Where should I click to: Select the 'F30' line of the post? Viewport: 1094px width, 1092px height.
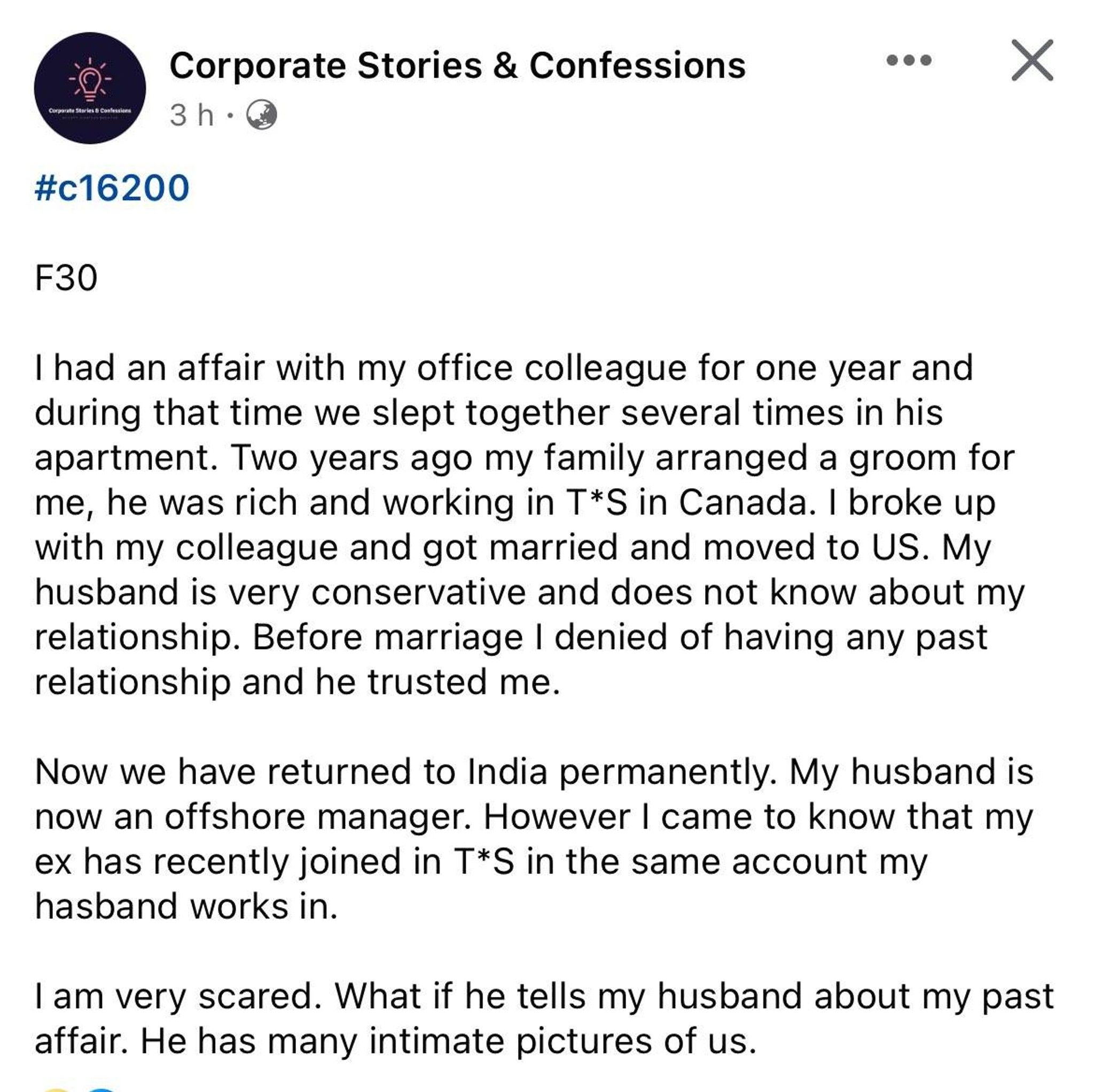[x=66, y=278]
